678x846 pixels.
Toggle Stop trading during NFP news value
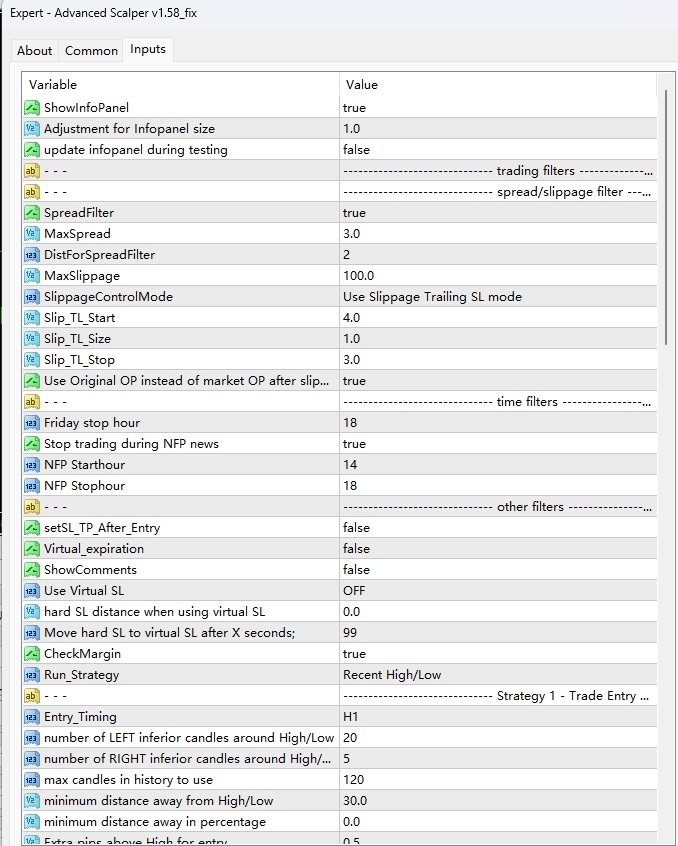click(x=354, y=443)
